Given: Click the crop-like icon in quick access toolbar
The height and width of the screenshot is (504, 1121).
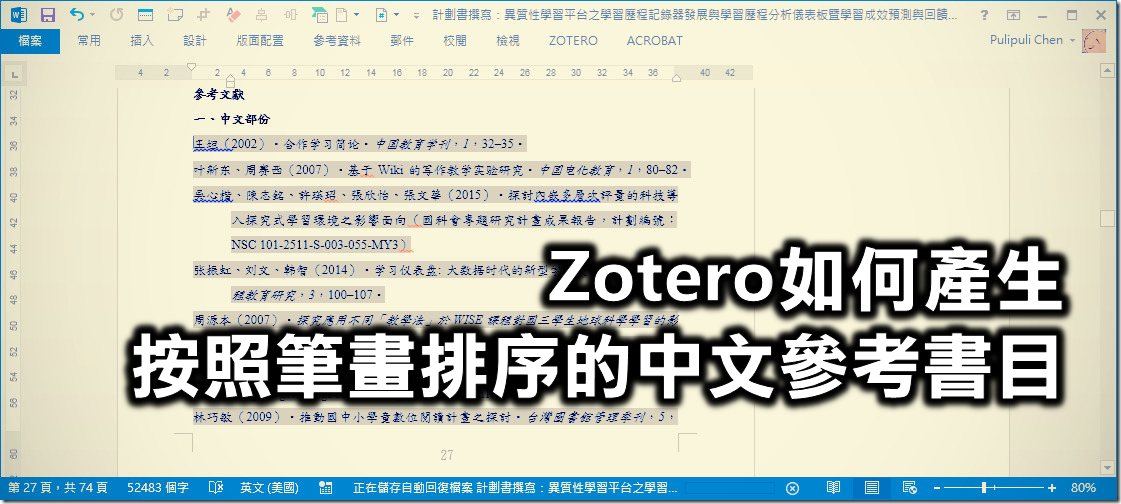Looking at the screenshot, I should click(204, 14).
